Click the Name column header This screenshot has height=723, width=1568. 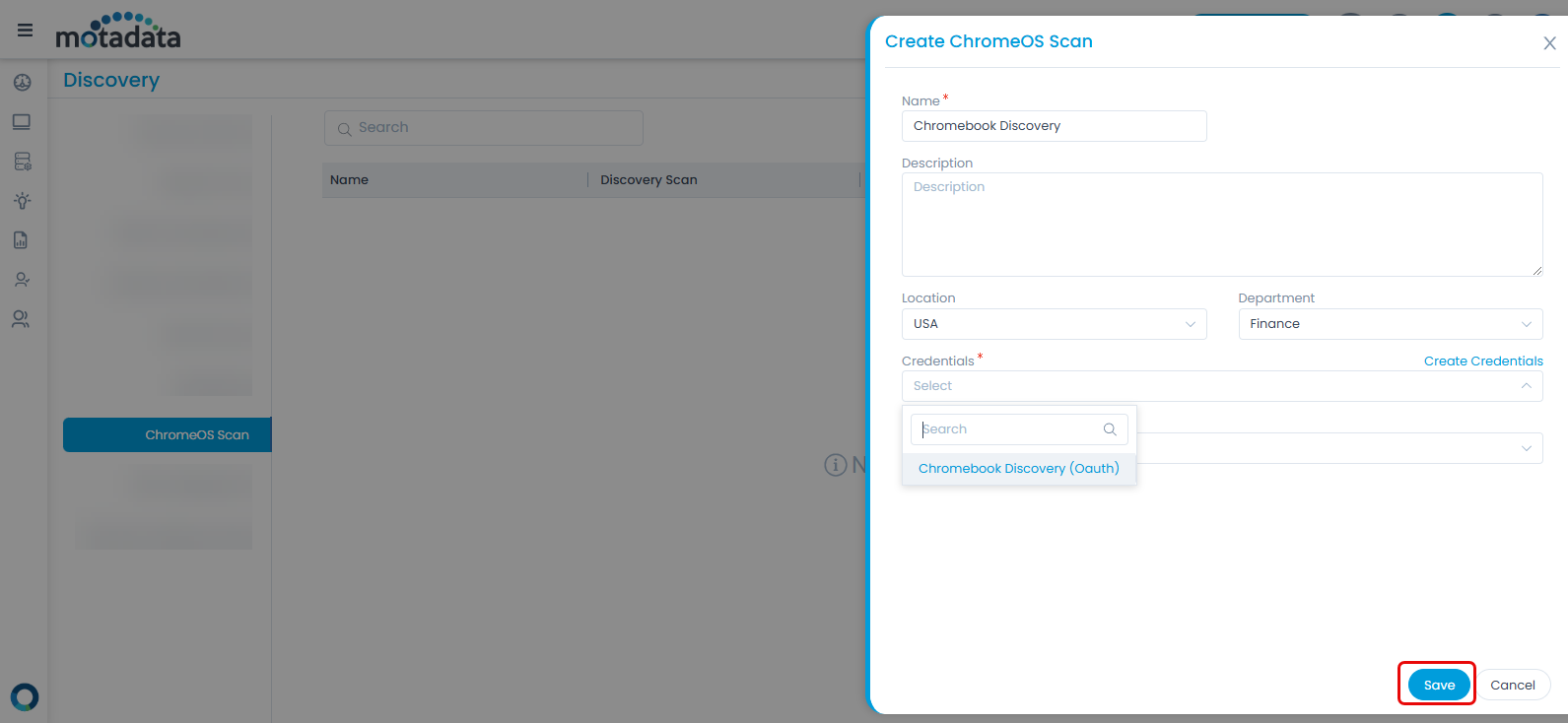(349, 180)
